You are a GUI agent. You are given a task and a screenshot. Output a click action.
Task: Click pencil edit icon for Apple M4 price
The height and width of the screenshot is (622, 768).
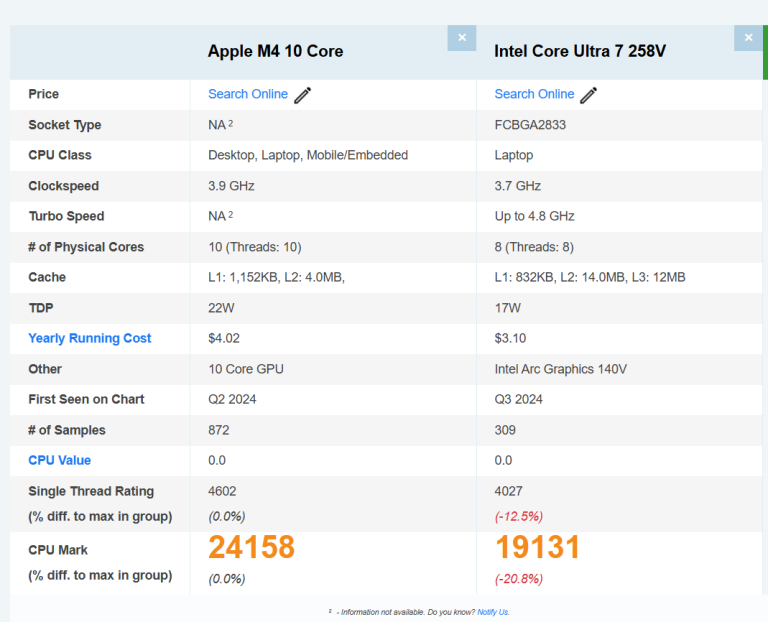coord(302,95)
